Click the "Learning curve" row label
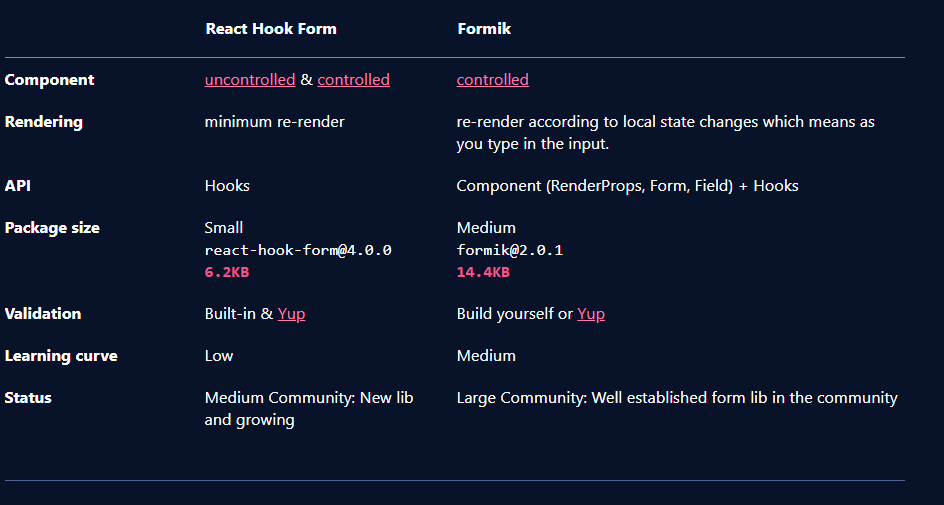The image size is (944, 505). click(x=61, y=356)
